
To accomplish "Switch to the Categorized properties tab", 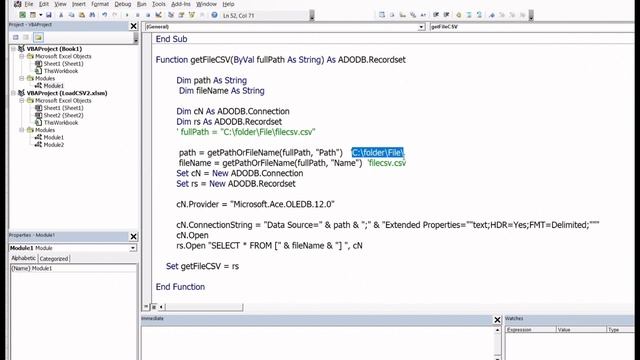I will coord(54,259).
